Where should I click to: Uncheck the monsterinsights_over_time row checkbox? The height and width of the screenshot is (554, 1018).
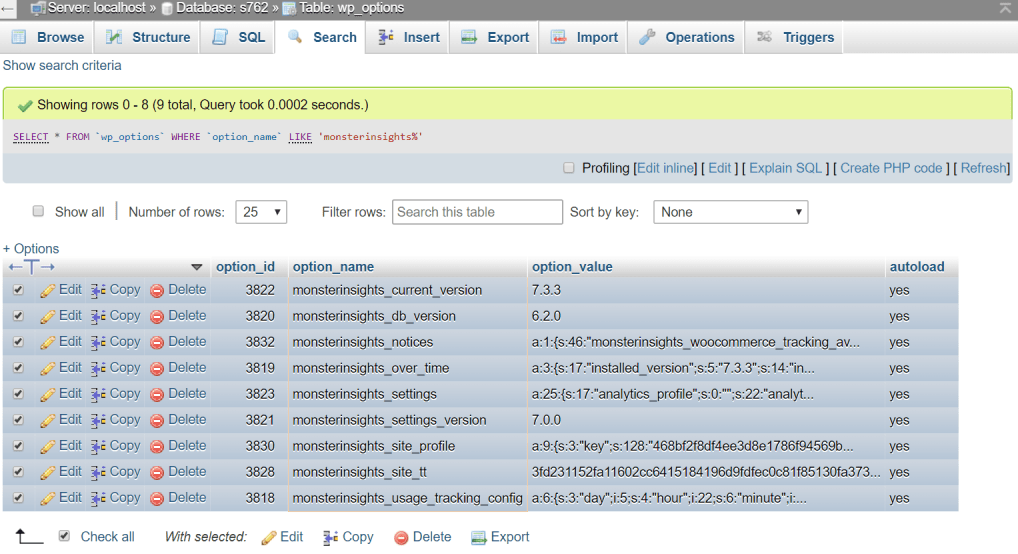point(18,368)
